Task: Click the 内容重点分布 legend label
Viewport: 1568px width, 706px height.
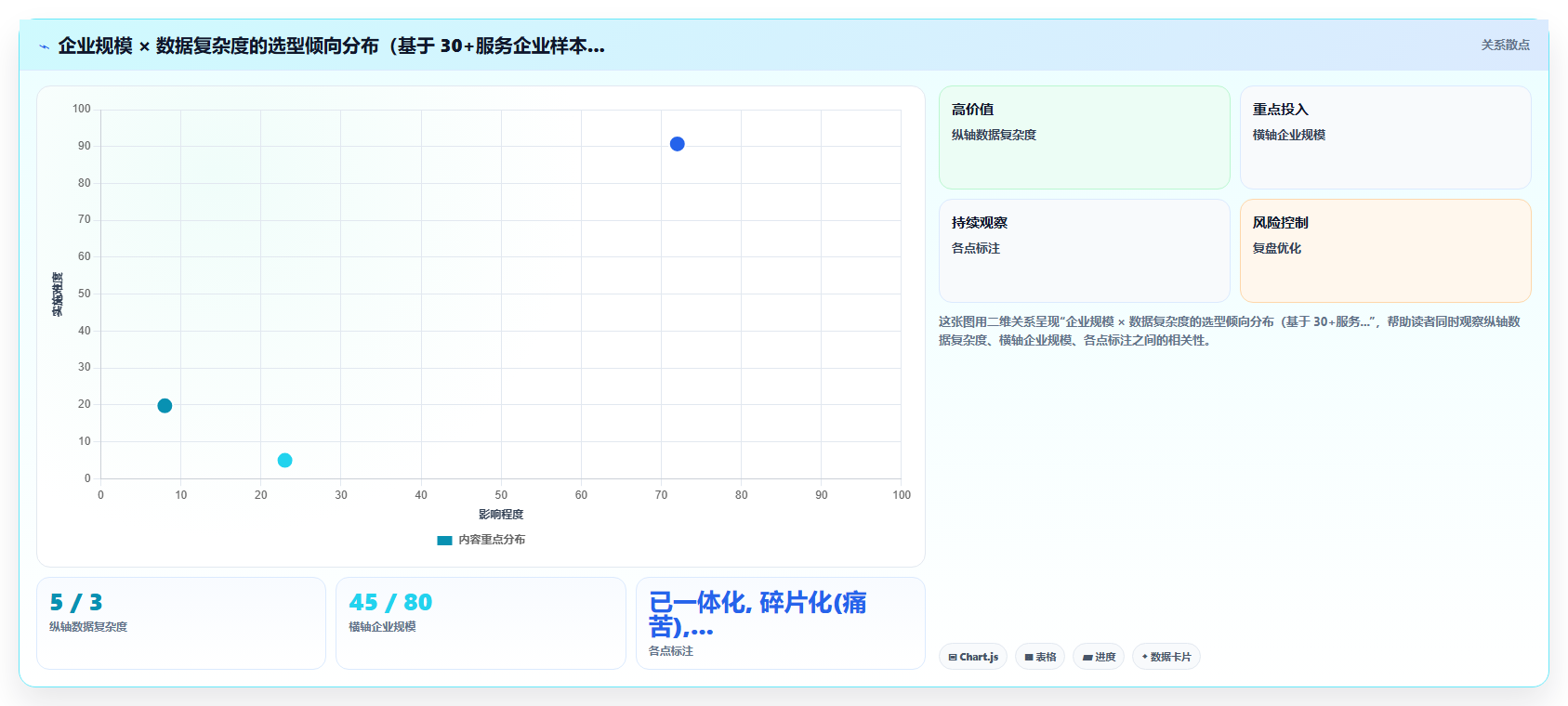Action: 492,540
